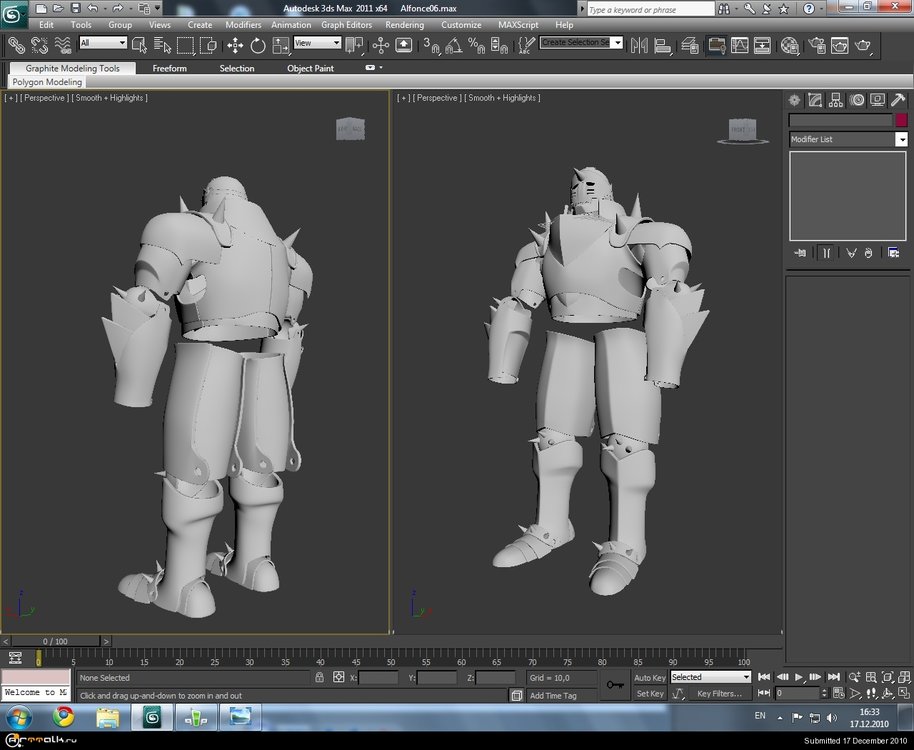Open the All selection filter dropdown
This screenshot has width=914, height=750.
point(103,43)
